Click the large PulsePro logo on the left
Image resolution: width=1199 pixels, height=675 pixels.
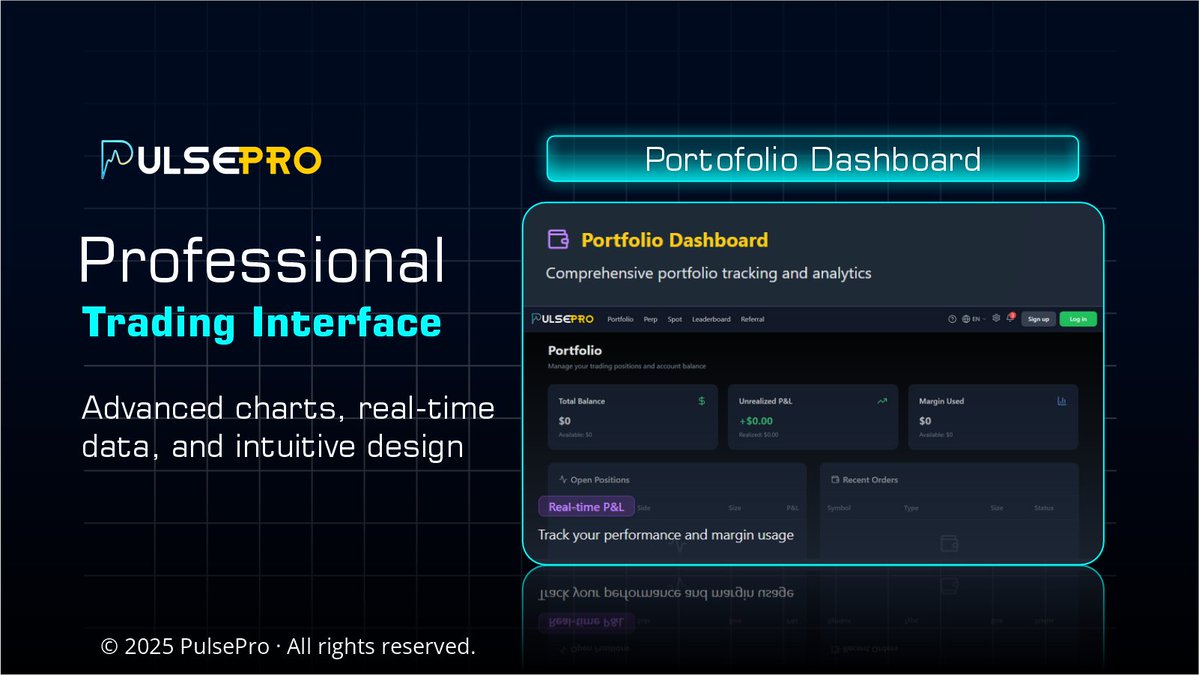(211, 159)
